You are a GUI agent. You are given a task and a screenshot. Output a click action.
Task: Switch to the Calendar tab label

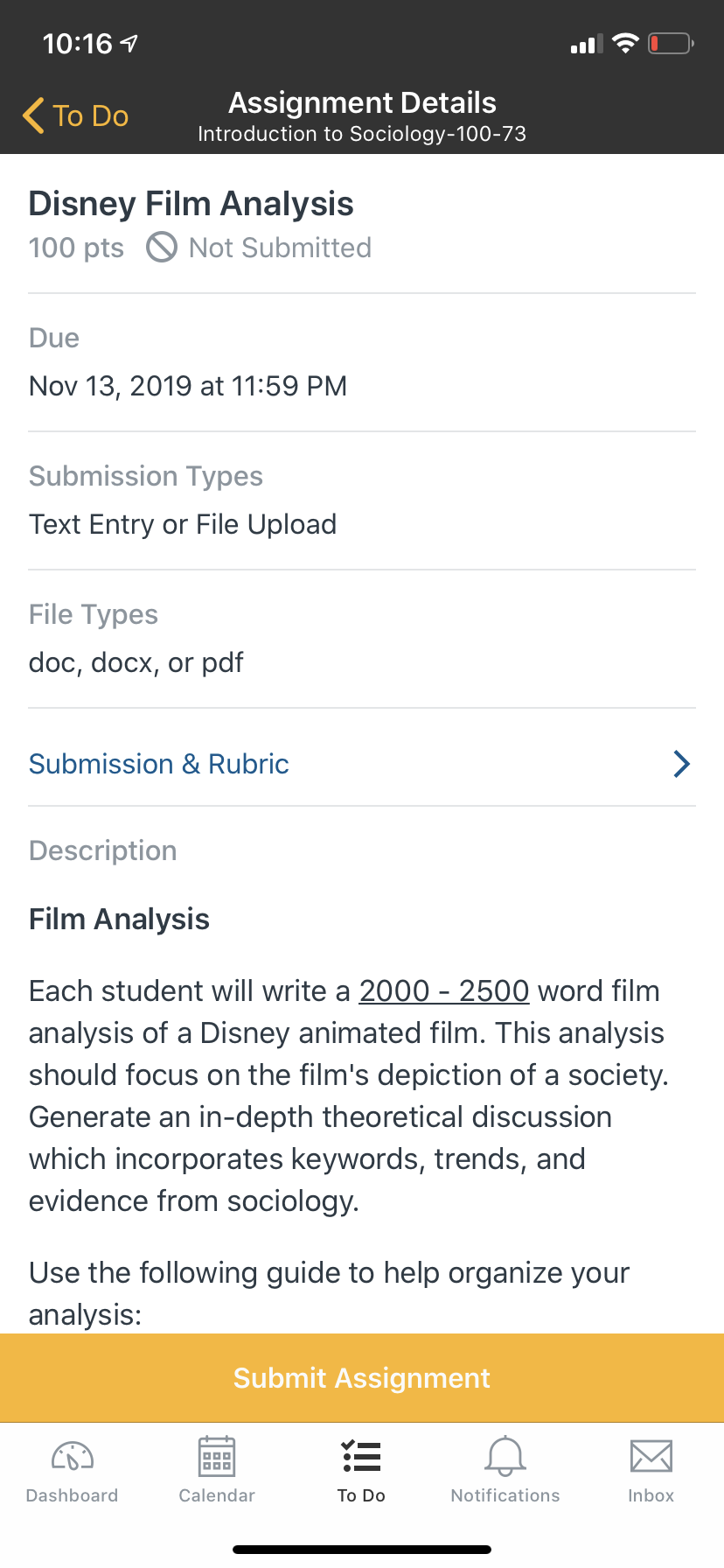click(x=217, y=1495)
